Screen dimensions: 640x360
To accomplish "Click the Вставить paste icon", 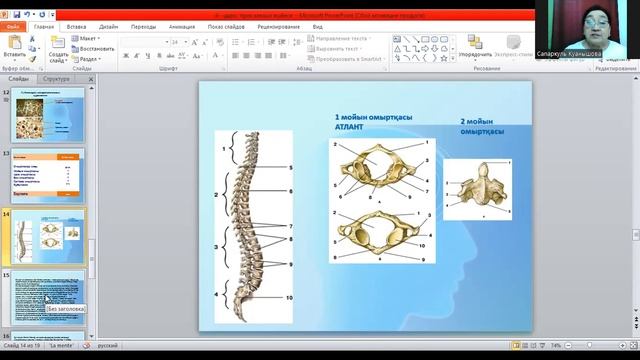I will pos(15,42).
